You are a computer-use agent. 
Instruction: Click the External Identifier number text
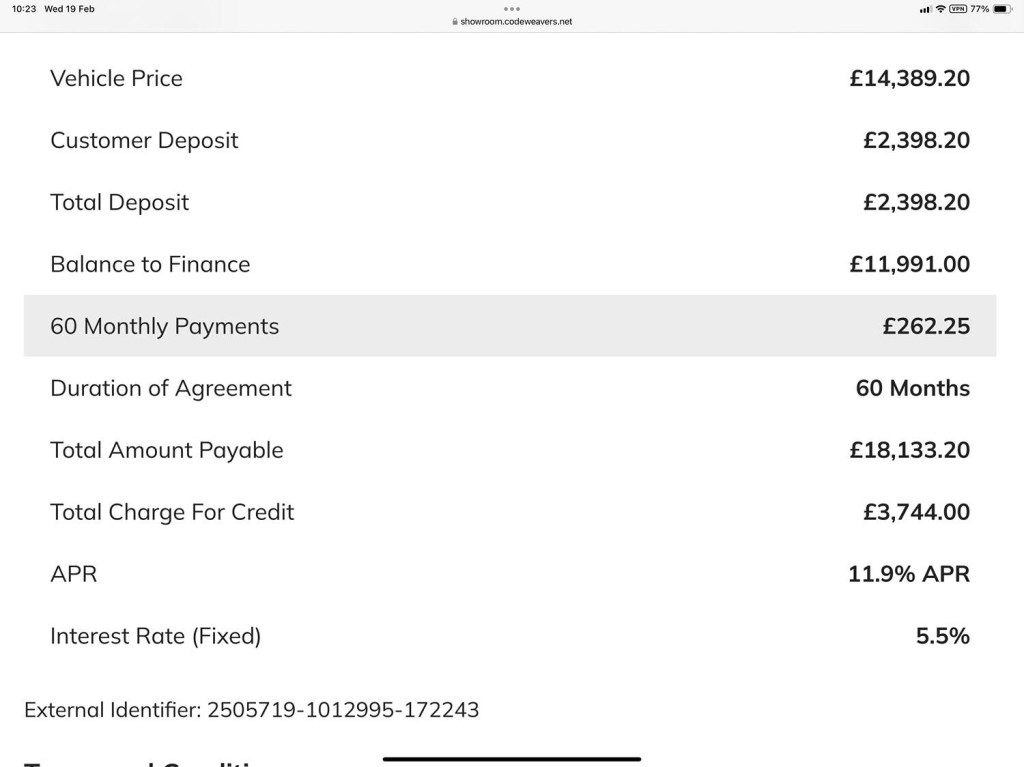[x=342, y=710]
